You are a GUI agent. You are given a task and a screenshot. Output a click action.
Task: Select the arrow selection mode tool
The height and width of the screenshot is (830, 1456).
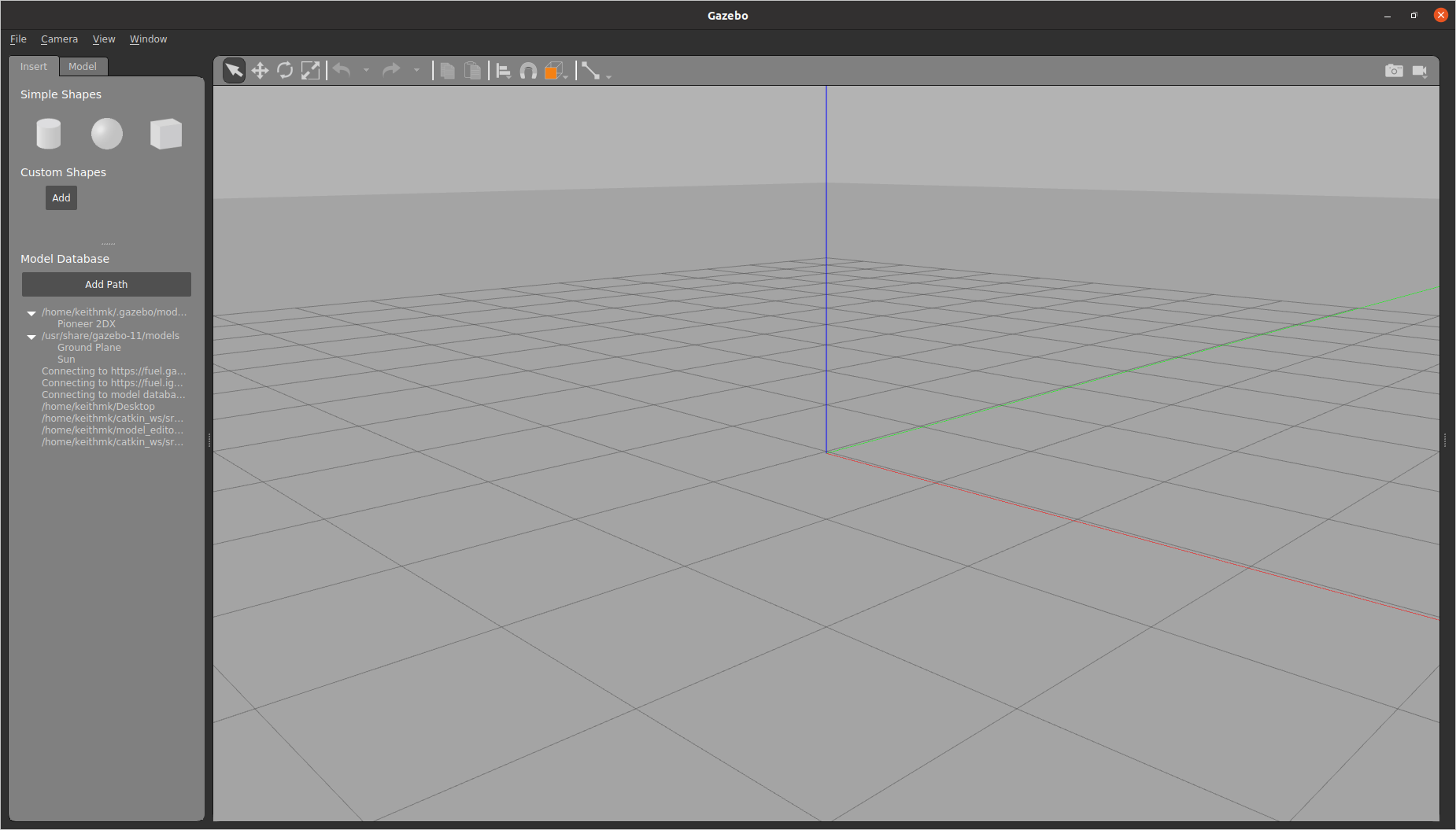tap(234, 71)
